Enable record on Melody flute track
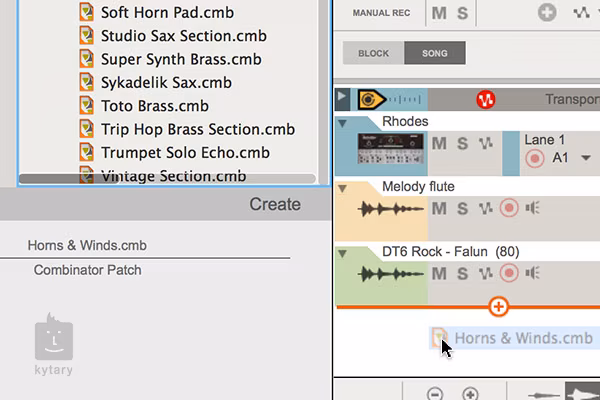The width and height of the screenshot is (600, 400). 509,208
